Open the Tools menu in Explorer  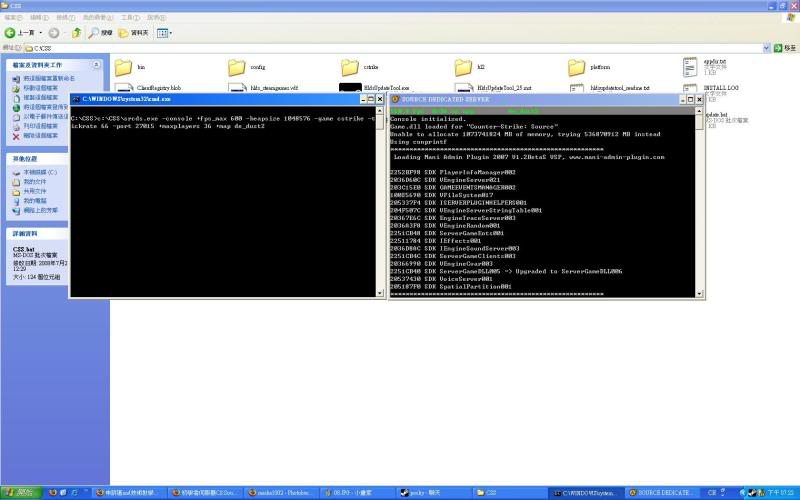[x=130, y=17]
